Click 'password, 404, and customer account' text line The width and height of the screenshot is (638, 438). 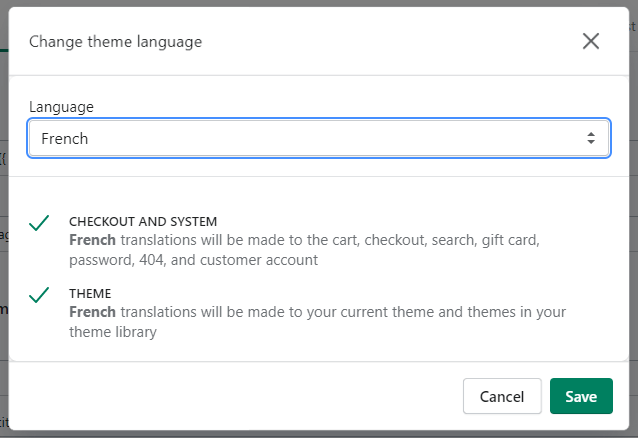(193, 260)
